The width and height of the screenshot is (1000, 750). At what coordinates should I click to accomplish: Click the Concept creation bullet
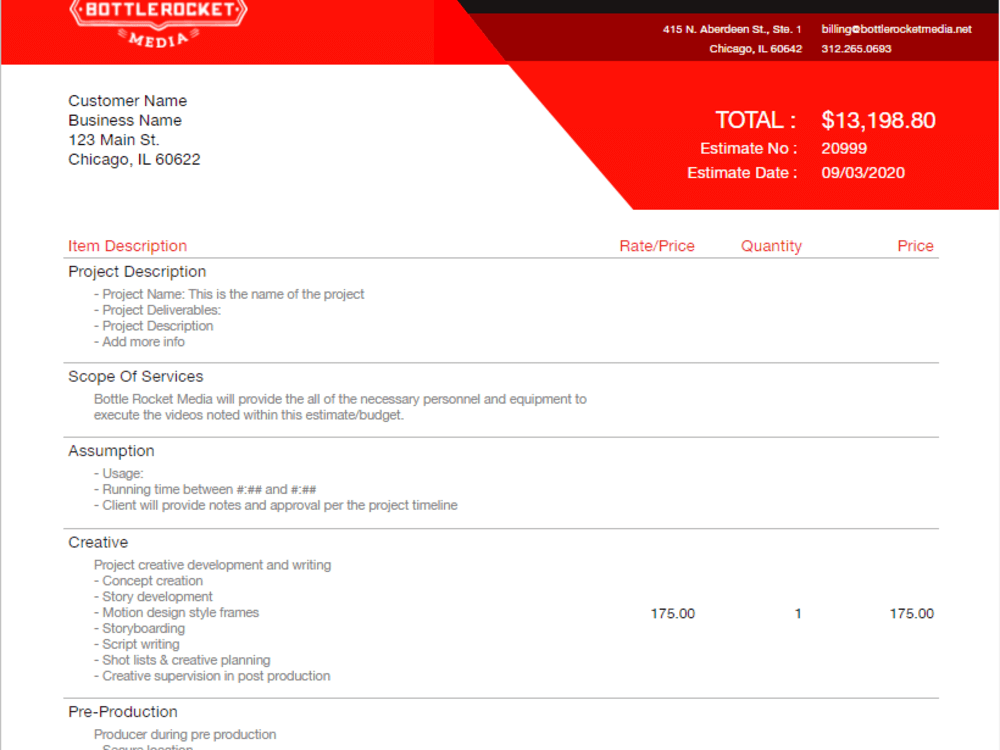(x=148, y=581)
